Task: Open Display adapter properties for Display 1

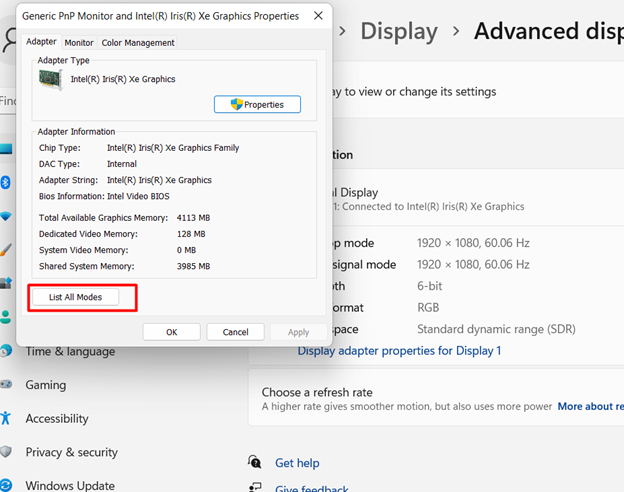Action: (399, 351)
